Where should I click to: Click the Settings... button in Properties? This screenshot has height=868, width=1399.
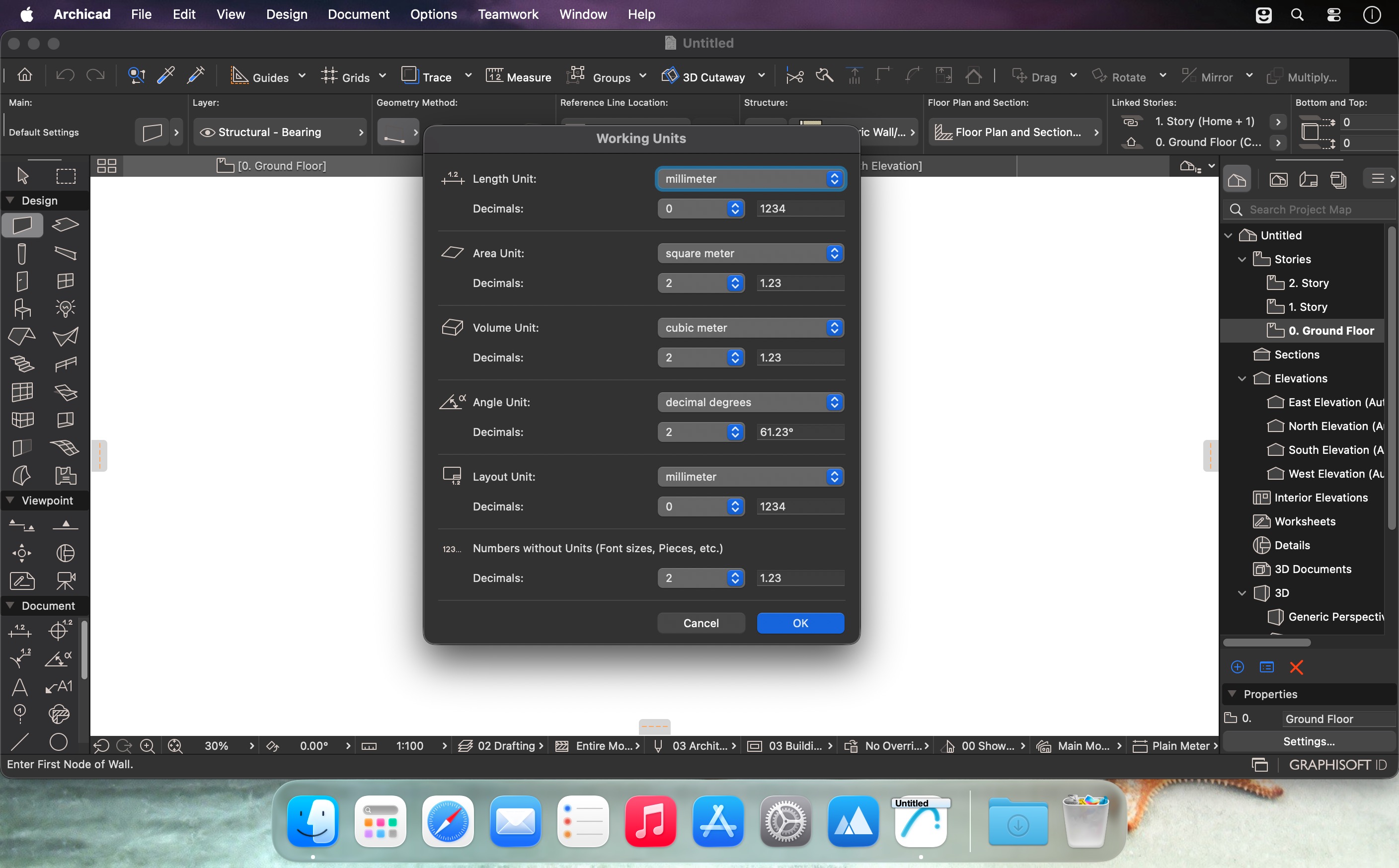(x=1309, y=742)
